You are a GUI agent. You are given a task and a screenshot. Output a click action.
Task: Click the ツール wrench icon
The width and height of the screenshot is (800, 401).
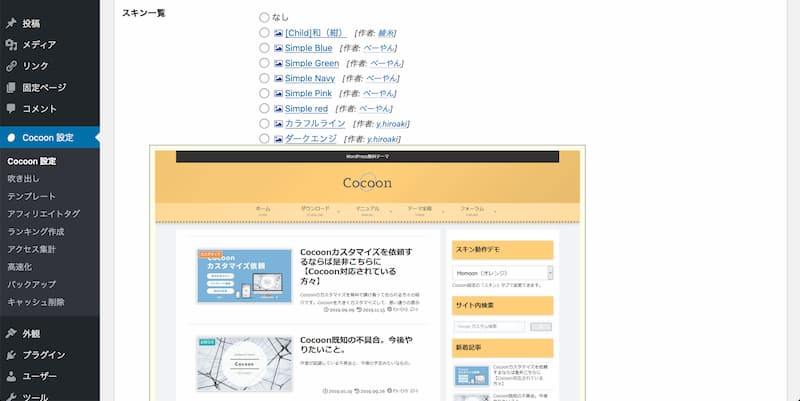pyautogui.click(x=11, y=396)
